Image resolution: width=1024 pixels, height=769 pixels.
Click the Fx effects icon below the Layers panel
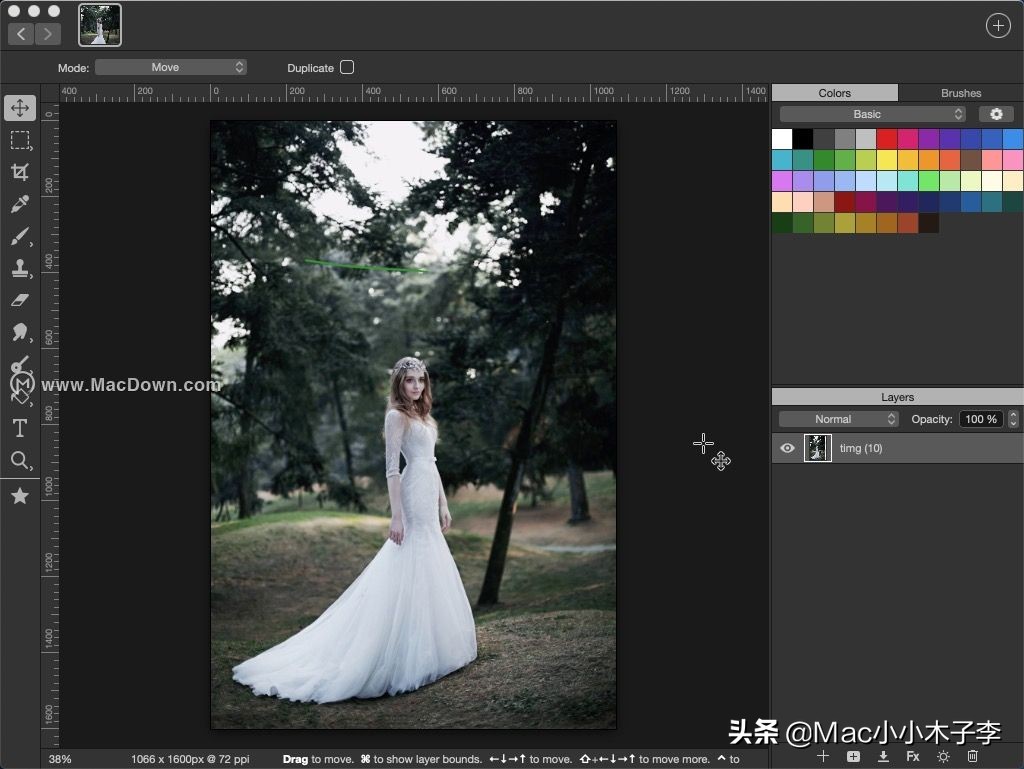pos(914,757)
